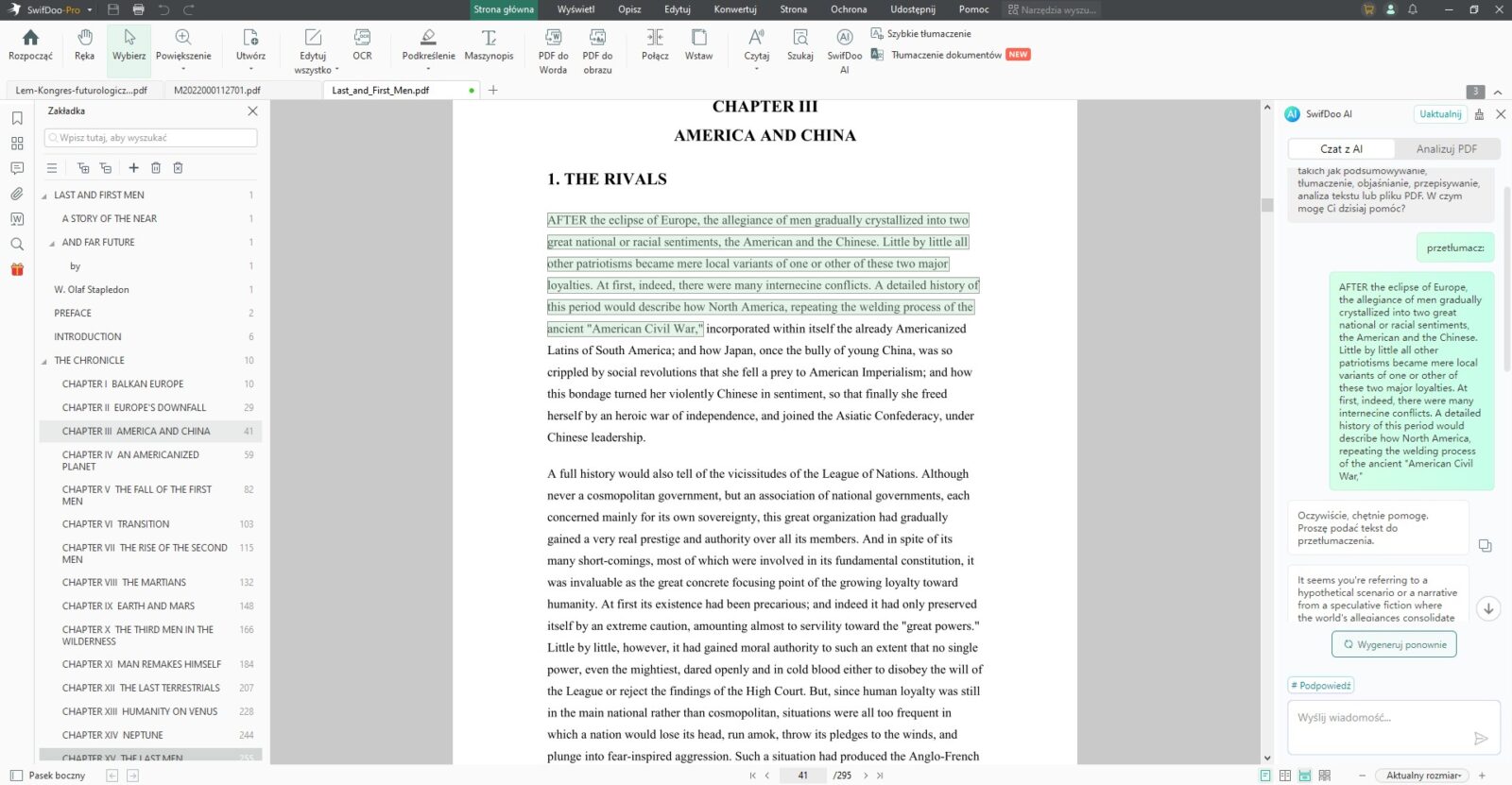Click the Wygeneruj ponownie button

(x=1394, y=645)
